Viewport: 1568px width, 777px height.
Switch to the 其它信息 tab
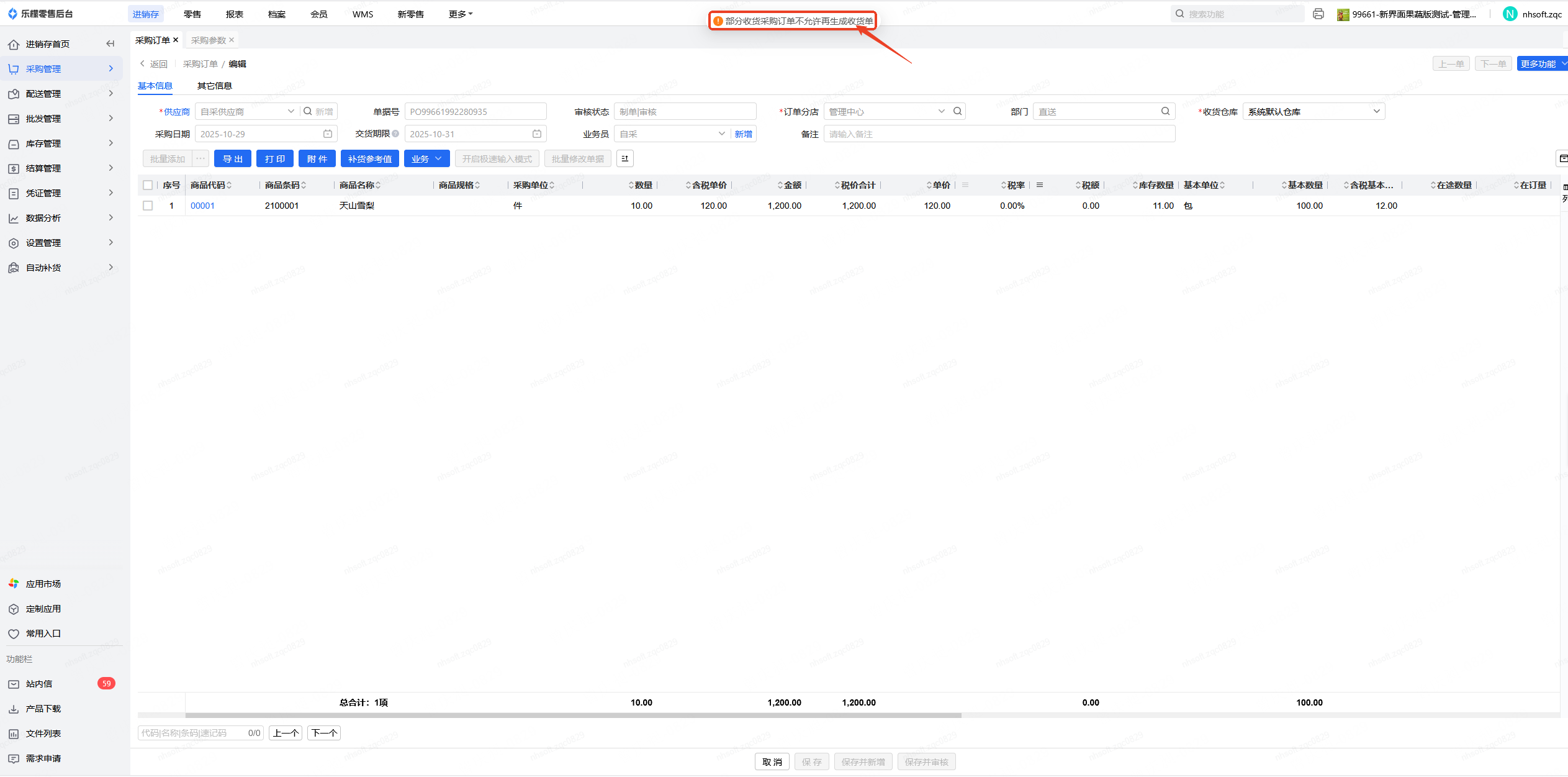(x=214, y=86)
